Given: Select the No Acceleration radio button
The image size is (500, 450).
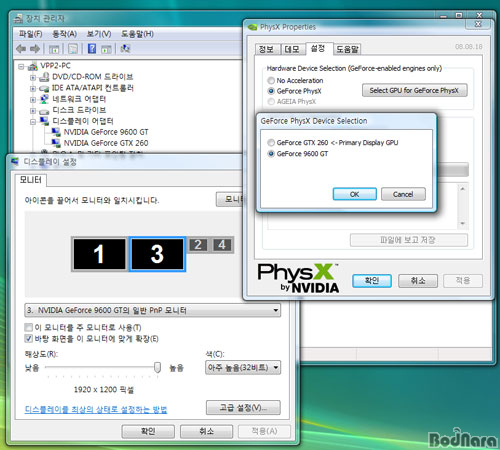Looking at the screenshot, I should click(x=271, y=81).
